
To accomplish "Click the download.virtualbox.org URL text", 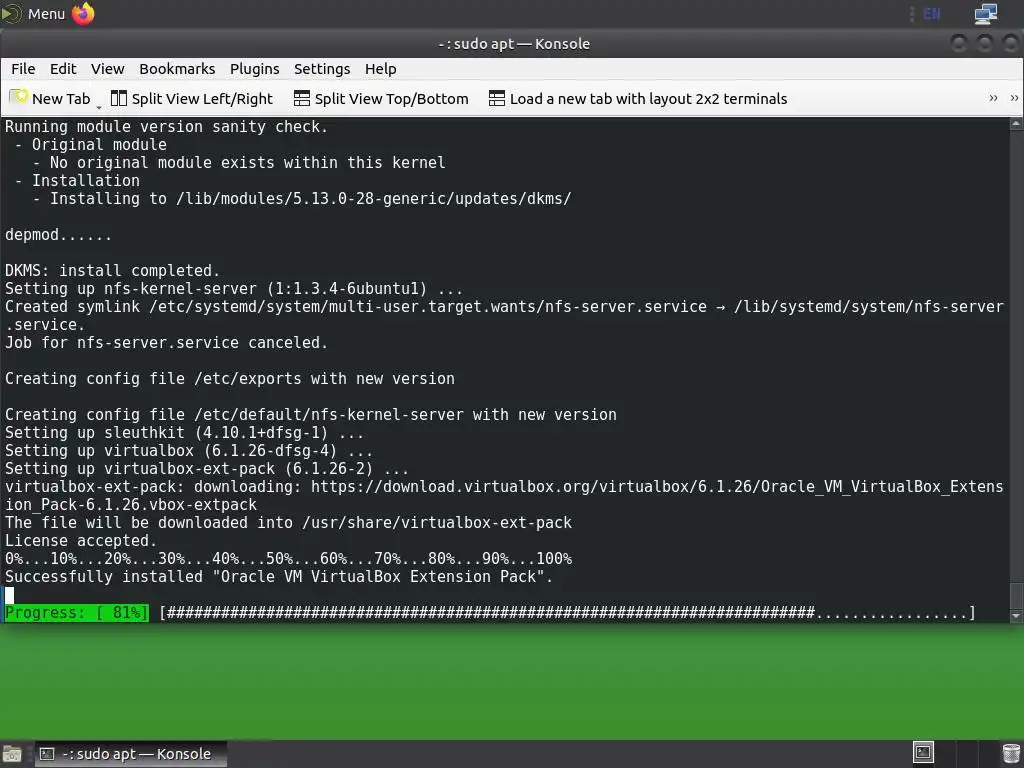I will point(657,487).
